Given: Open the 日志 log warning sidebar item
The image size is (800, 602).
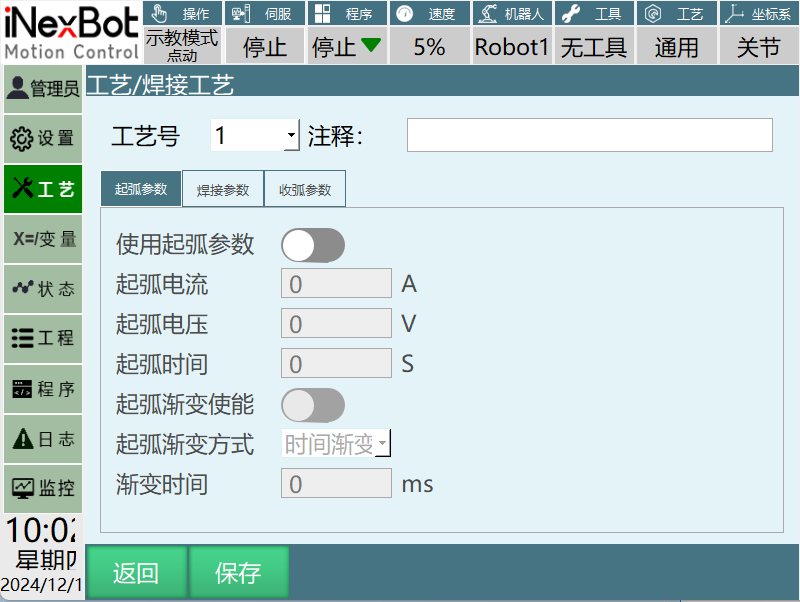Looking at the screenshot, I should [42, 439].
